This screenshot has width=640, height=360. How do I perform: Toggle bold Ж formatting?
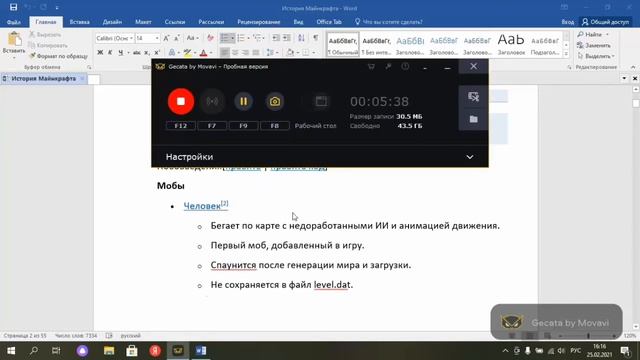tap(100, 52)
